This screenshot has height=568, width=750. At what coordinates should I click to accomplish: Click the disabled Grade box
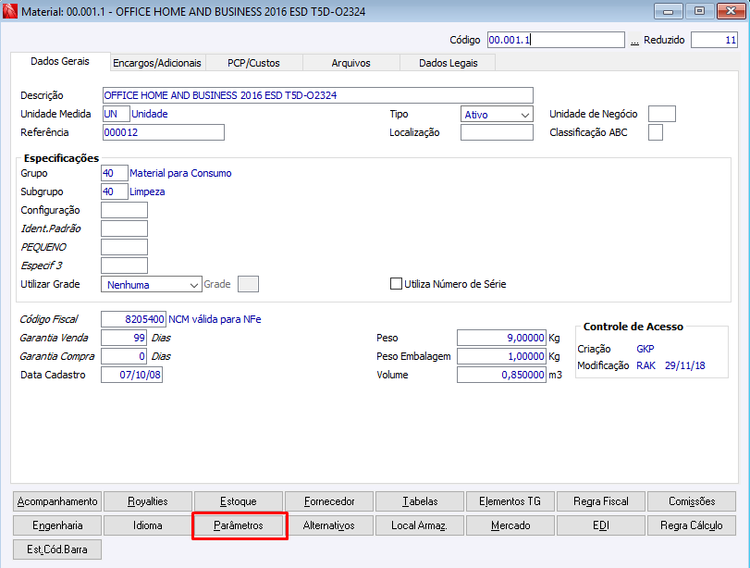[x=248, y=284]
